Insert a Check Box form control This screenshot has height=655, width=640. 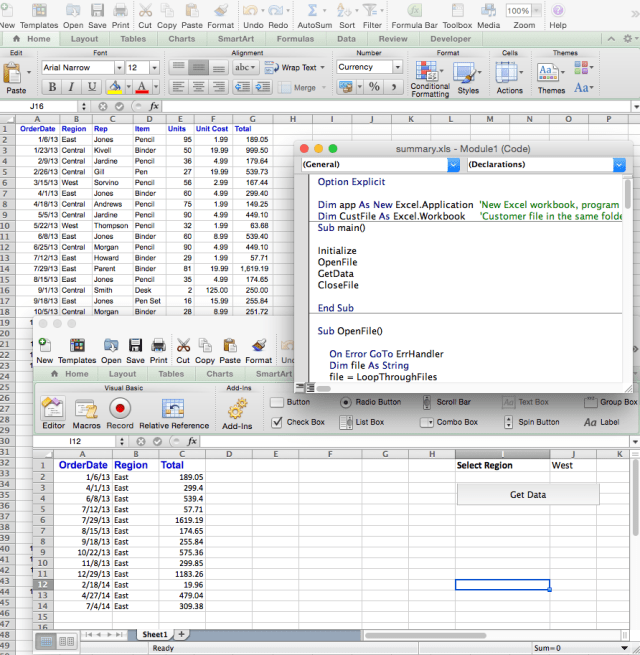pyautogui.click(x=297, y=422)
